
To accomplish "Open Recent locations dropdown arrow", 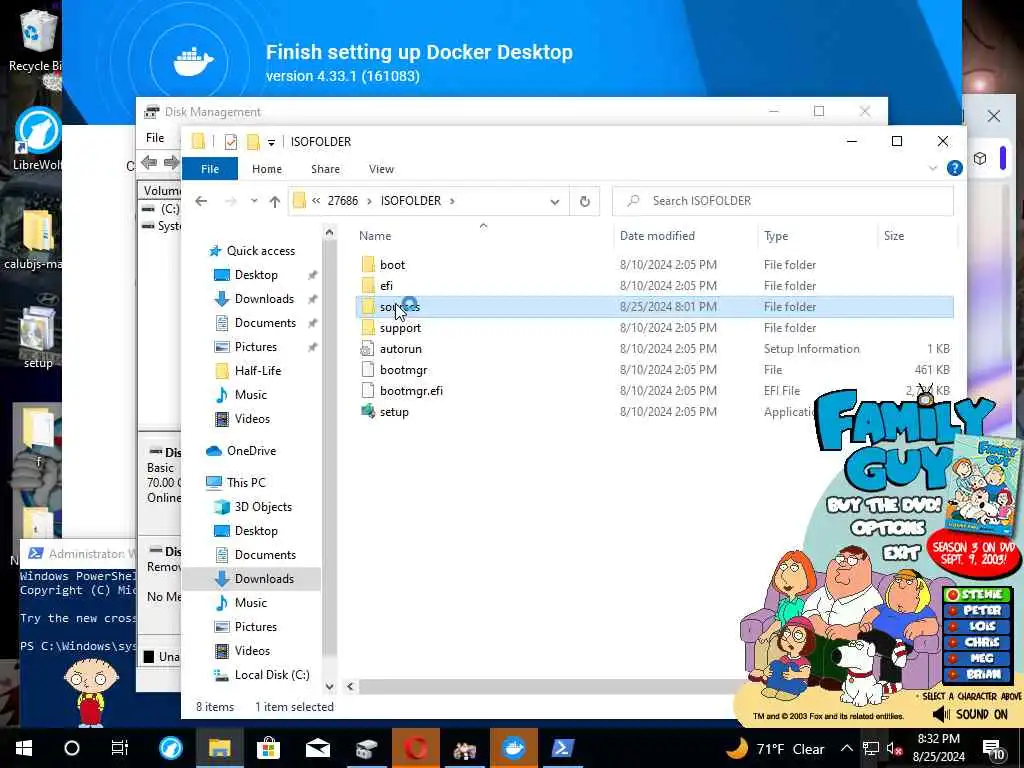I will click(x=254, y=201).
